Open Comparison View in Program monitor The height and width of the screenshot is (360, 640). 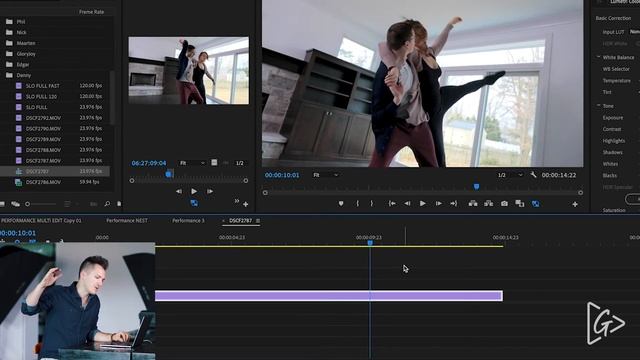click(520, 203)
